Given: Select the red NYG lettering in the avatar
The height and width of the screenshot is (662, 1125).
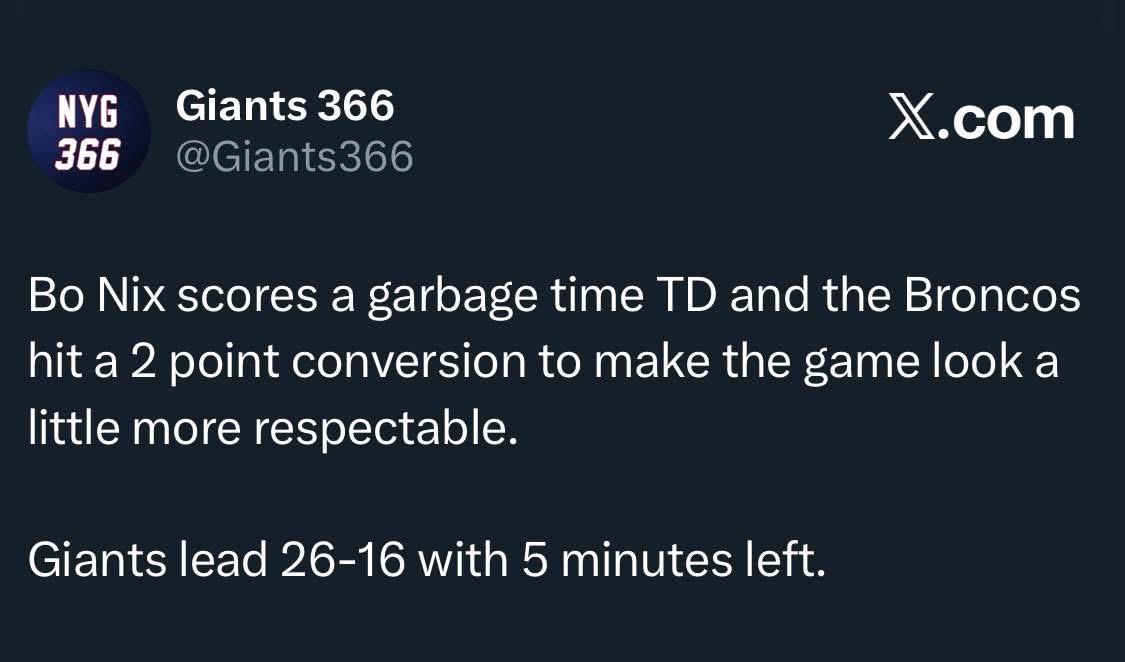Looking at the screenshot, I should coord(88,111).
